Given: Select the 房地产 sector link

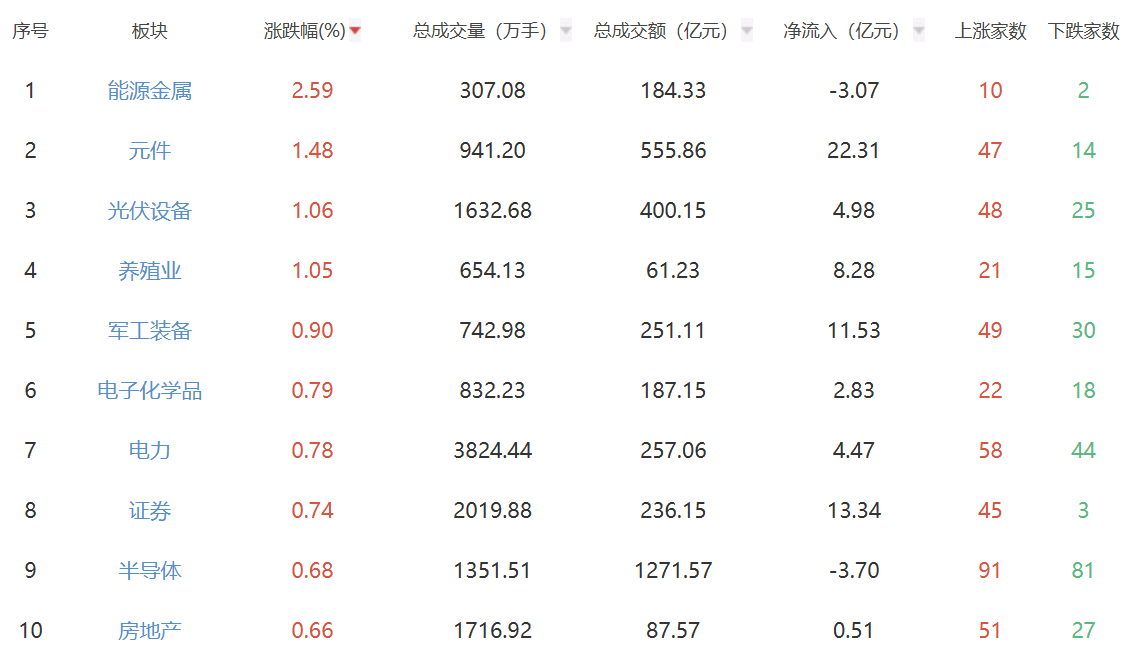Looking at the screenshot, I should (148, 630).
